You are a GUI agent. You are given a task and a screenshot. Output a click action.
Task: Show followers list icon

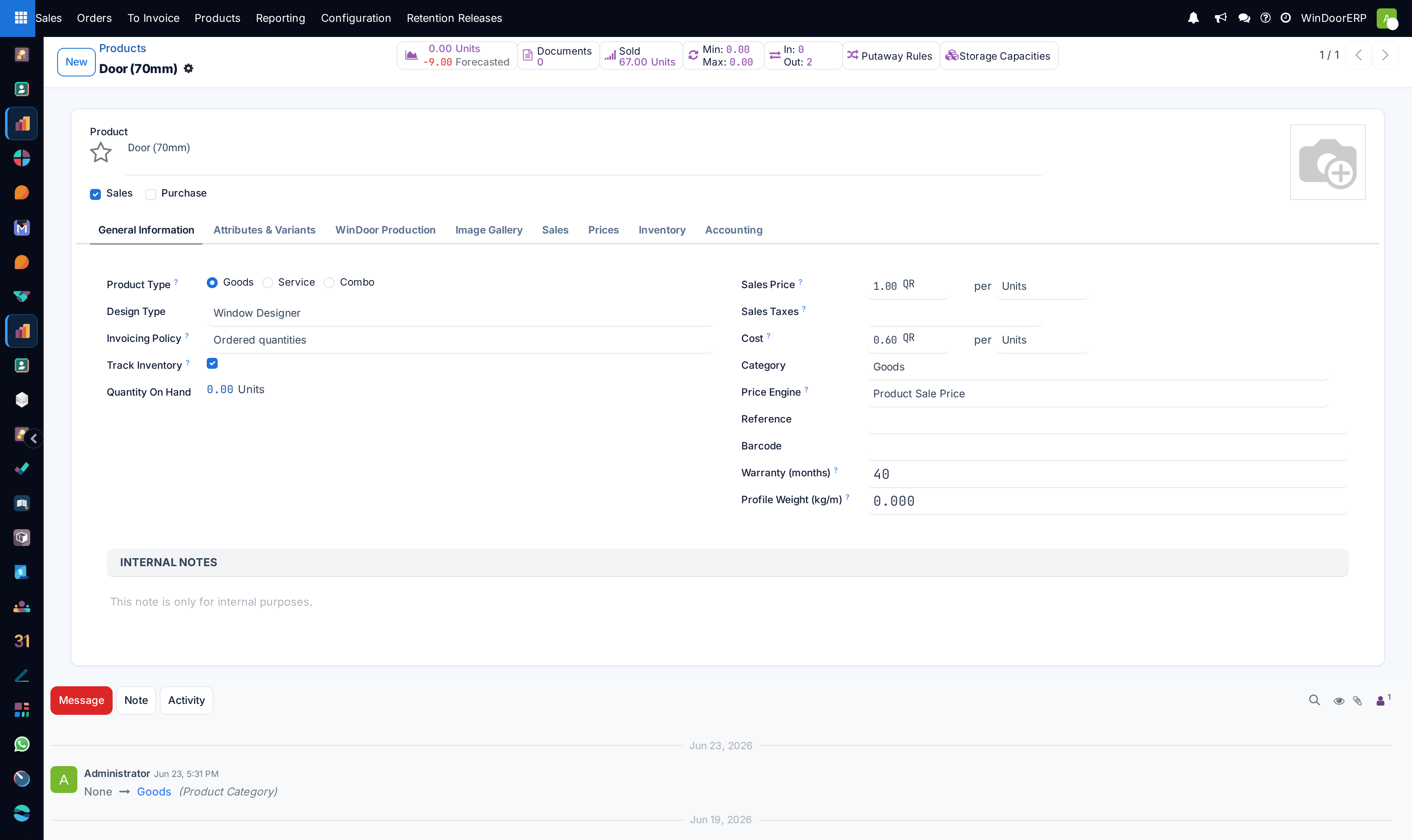tap(1383, 700)
